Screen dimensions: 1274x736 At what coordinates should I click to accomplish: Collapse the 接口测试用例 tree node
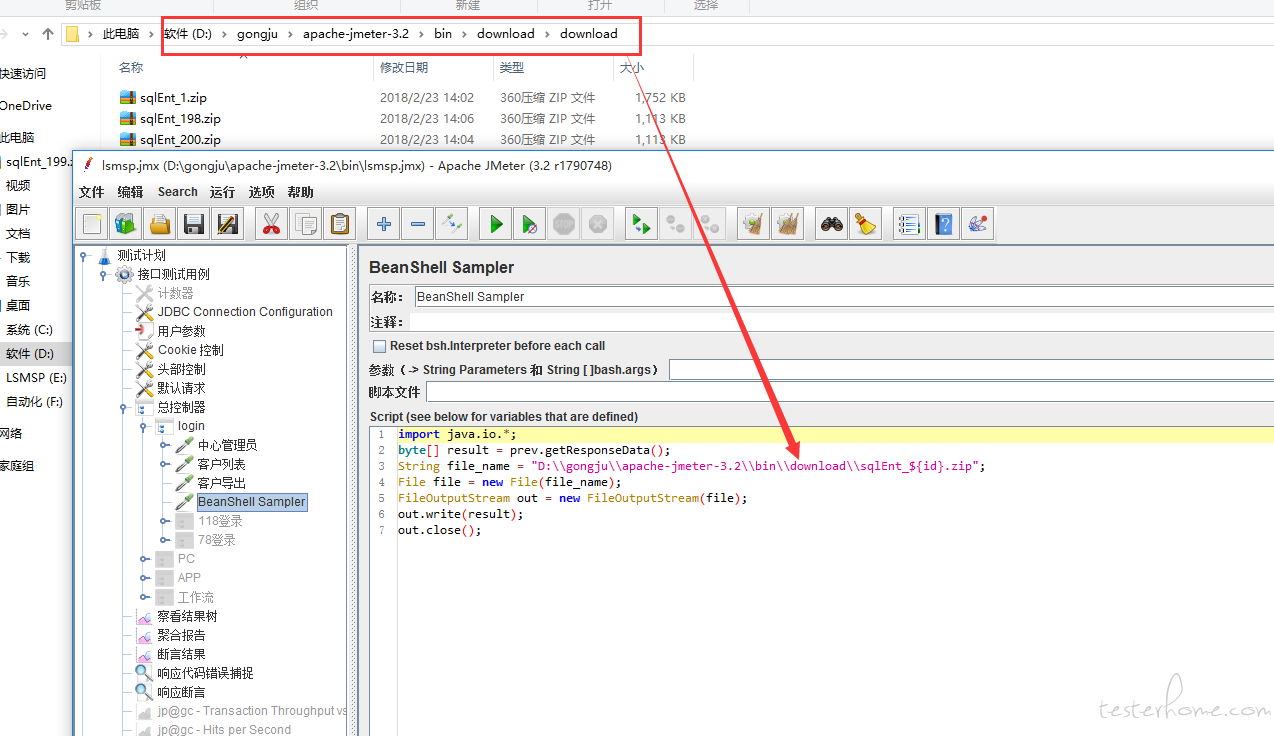click(x=103, y=275)
